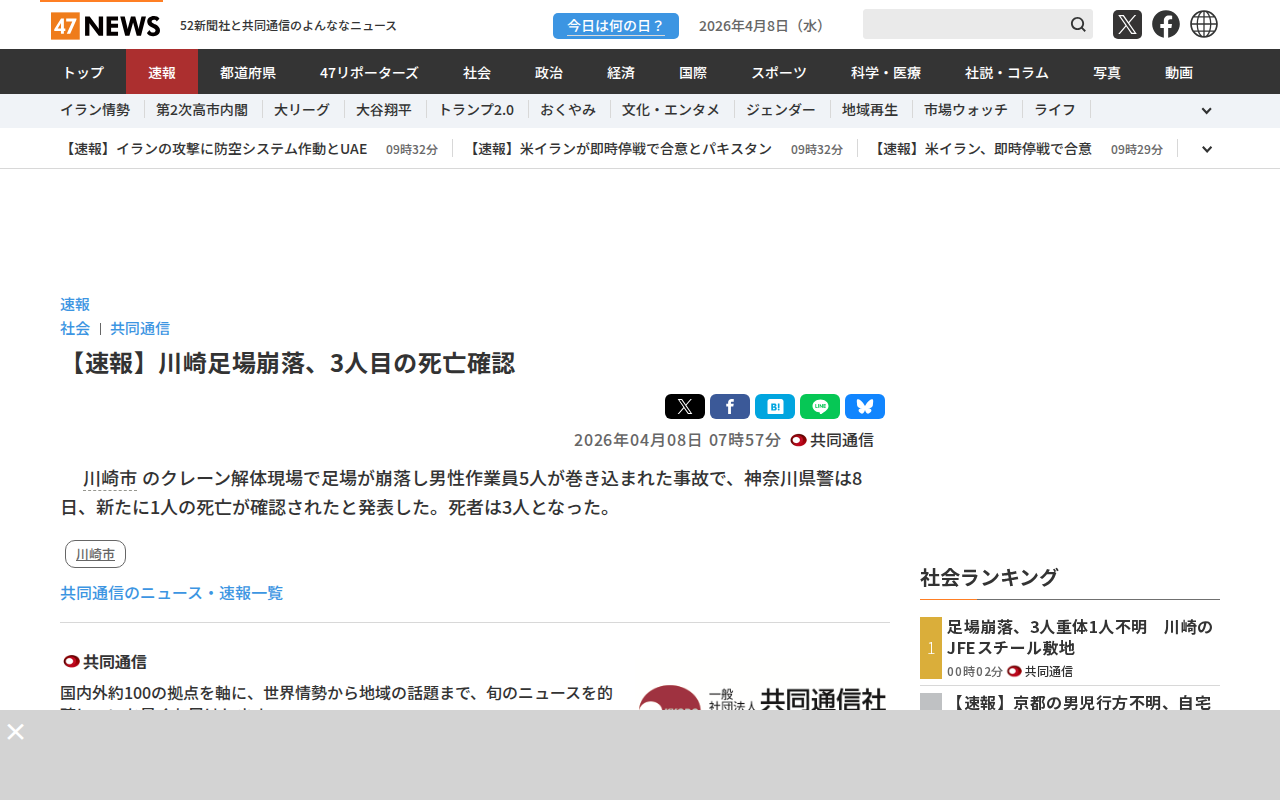Click the 共同通信 source label beside timestamp
The width and height of the screenshot is (1280, 800).
(842, 440)
